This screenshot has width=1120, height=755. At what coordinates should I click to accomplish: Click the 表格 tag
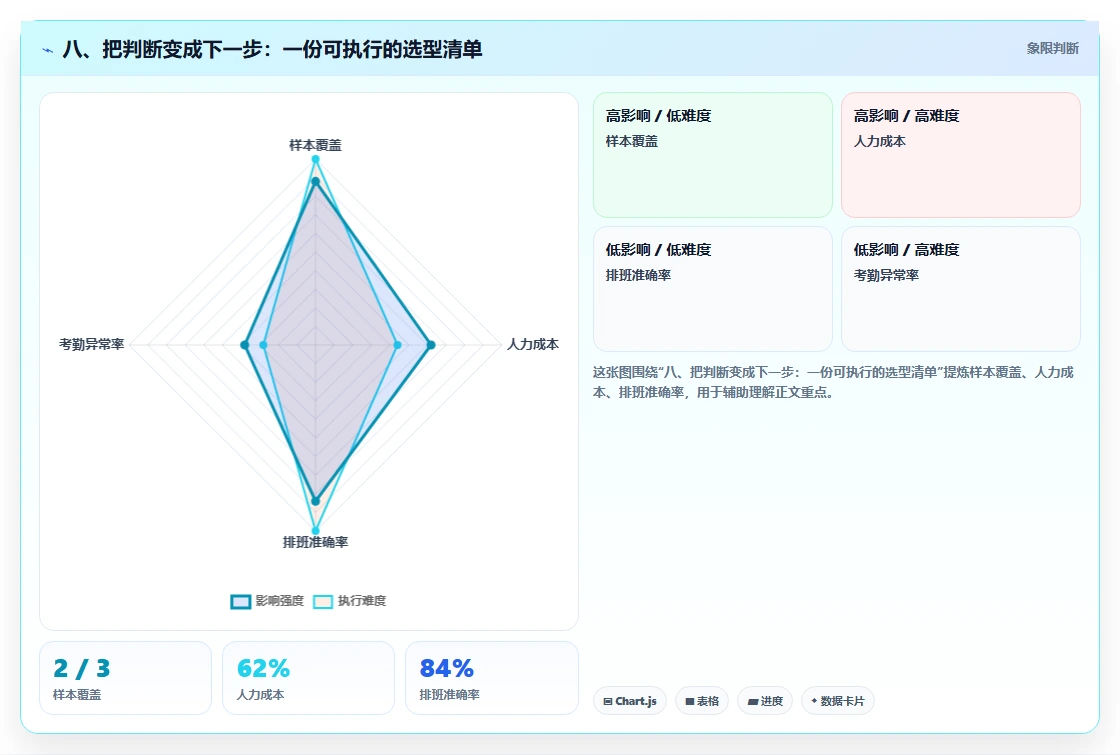tap(702, 701)
